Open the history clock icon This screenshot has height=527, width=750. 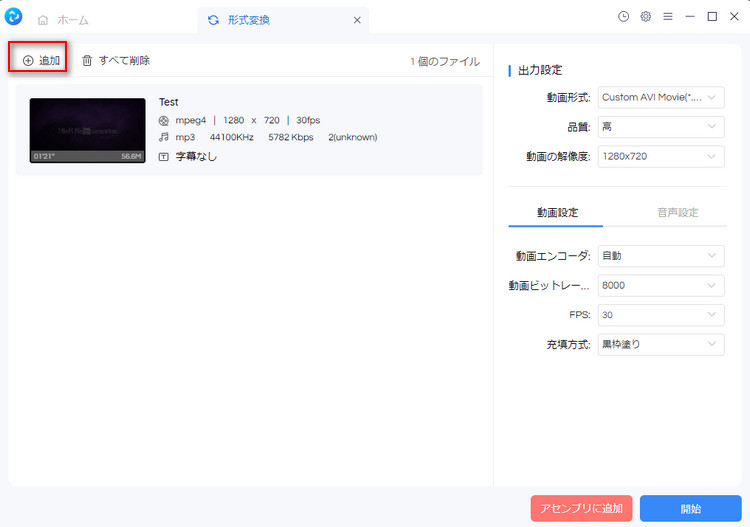[624, 17]
